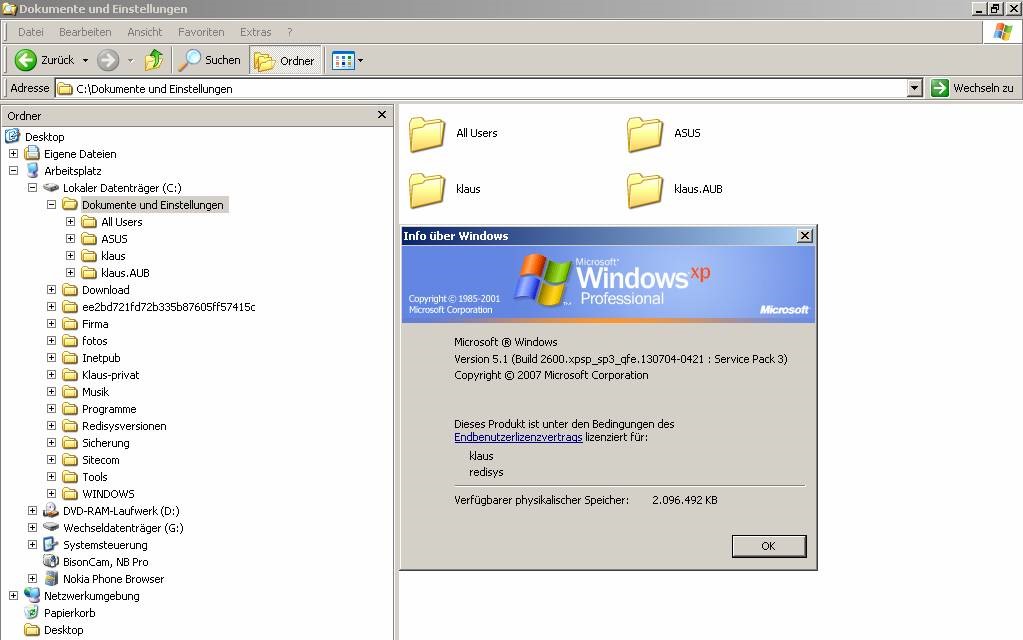Select Musik folder in tree
The height and width of the screenshot is (640, 1023).
[95, 392]
